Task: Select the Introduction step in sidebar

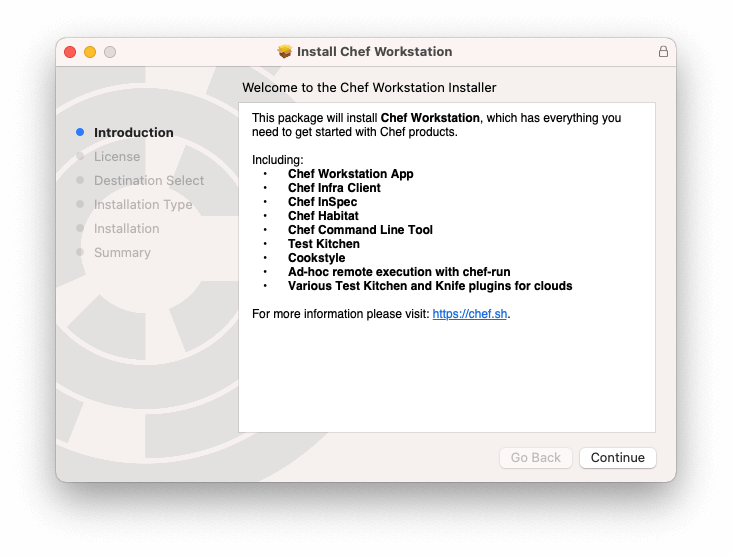Action: 133,132
